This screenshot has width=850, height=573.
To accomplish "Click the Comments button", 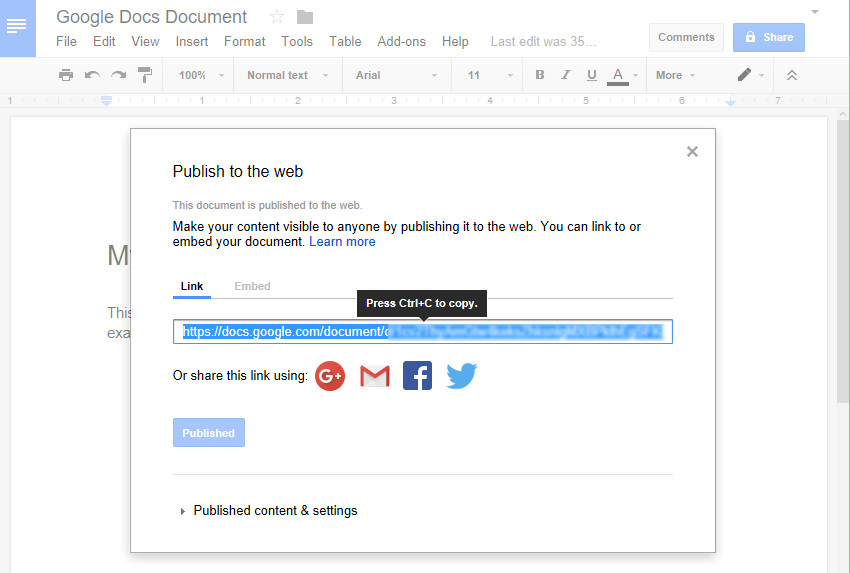I will coord(686,37).
